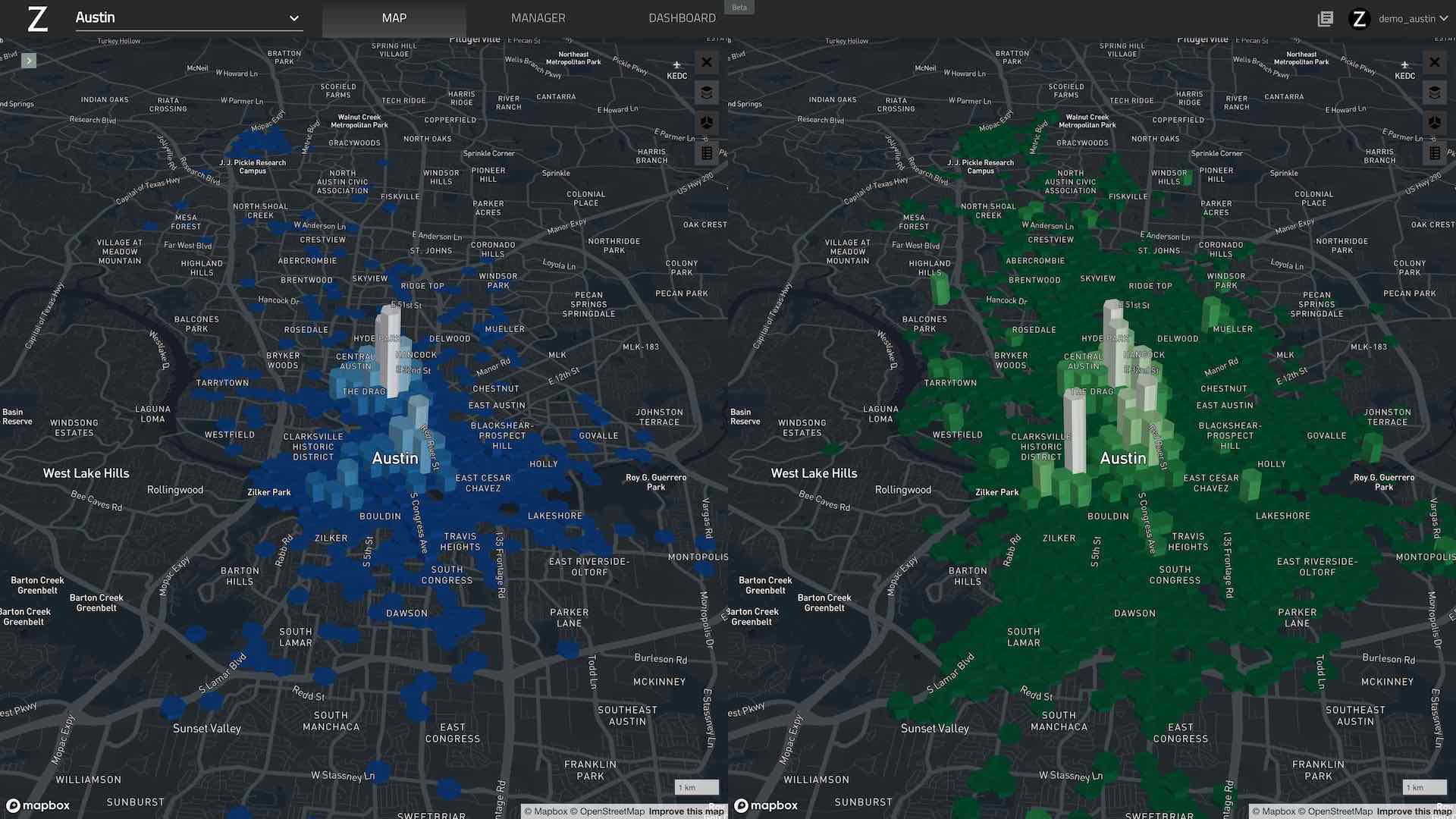Select the MAP tab

pyautogui.click(x=394, y=18)
